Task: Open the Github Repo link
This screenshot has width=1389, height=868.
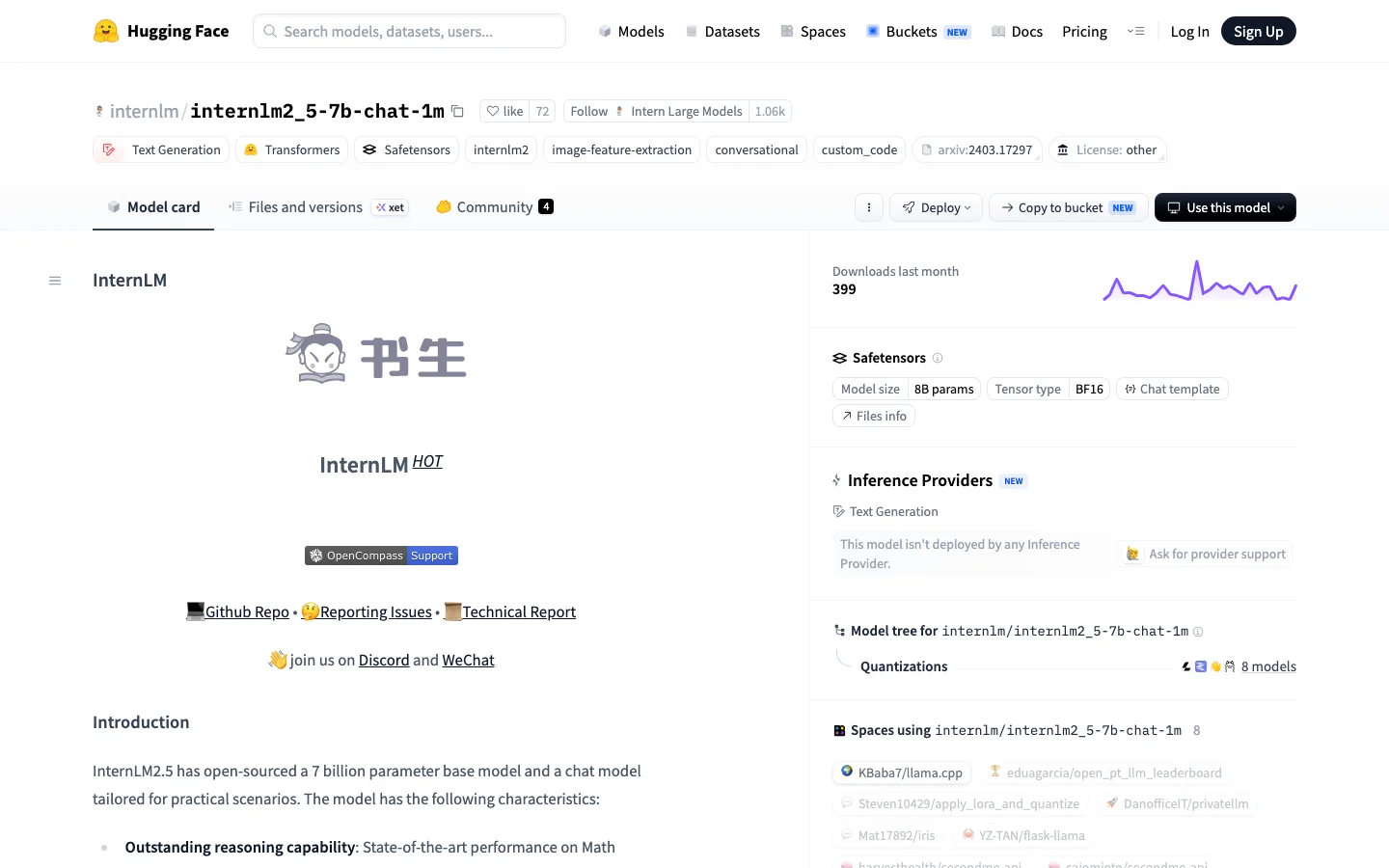Action: [237, 611]
